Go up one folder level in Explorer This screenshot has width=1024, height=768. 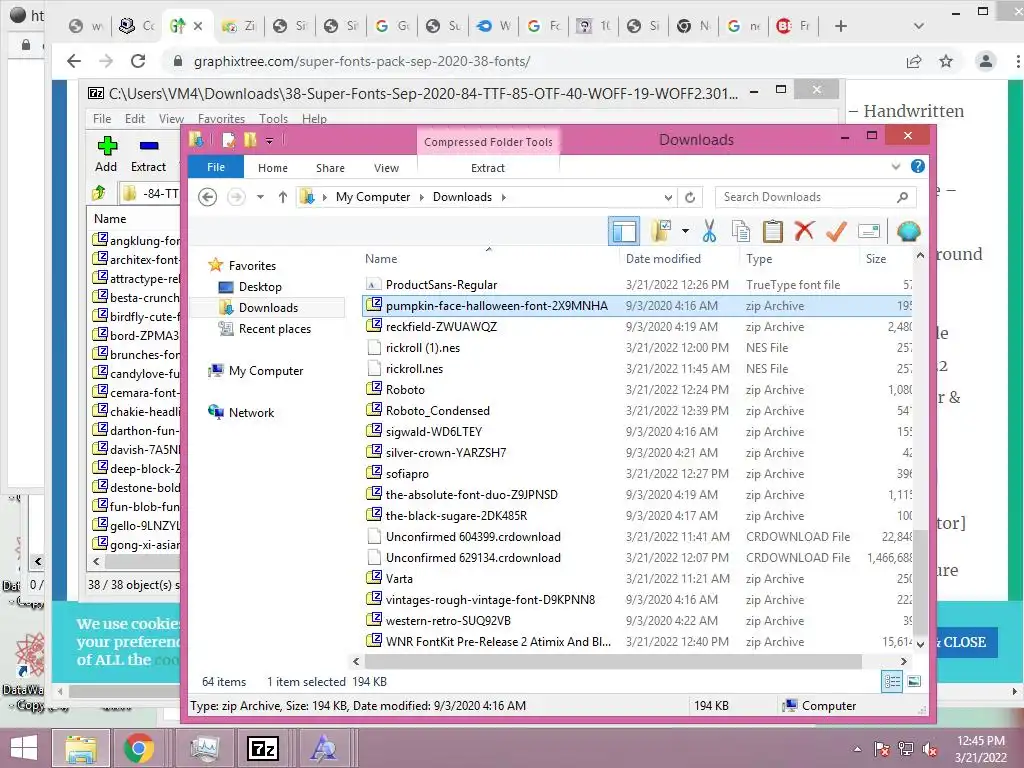[283, 197]
